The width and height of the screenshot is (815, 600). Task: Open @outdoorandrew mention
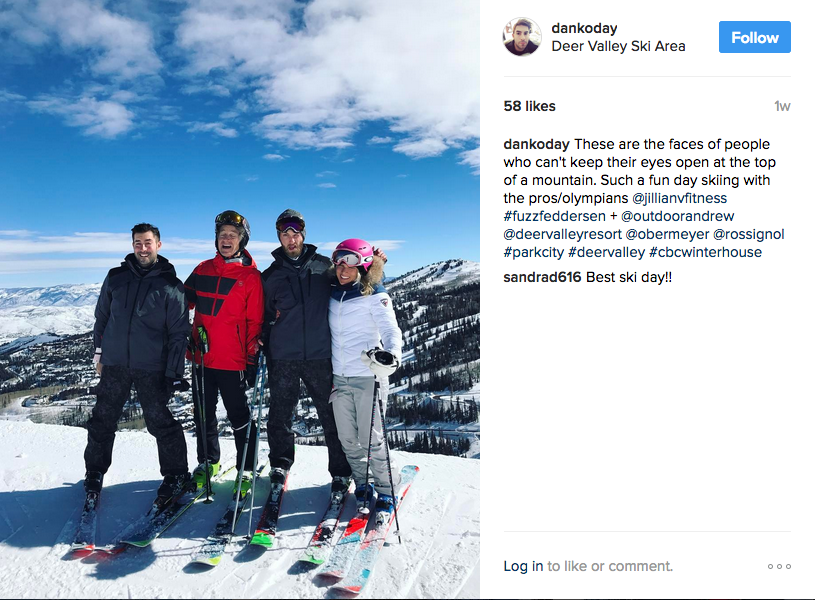tap(677, 216)
